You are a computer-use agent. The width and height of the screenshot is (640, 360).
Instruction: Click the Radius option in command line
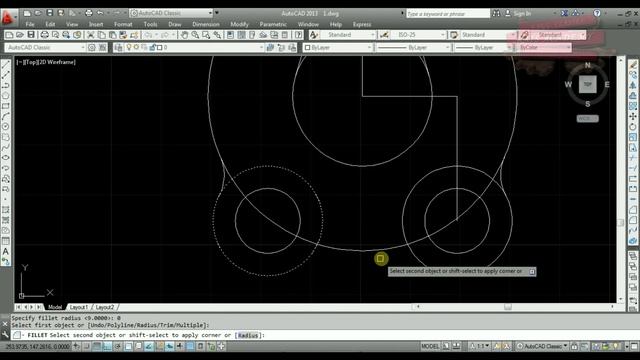(248, 336)
